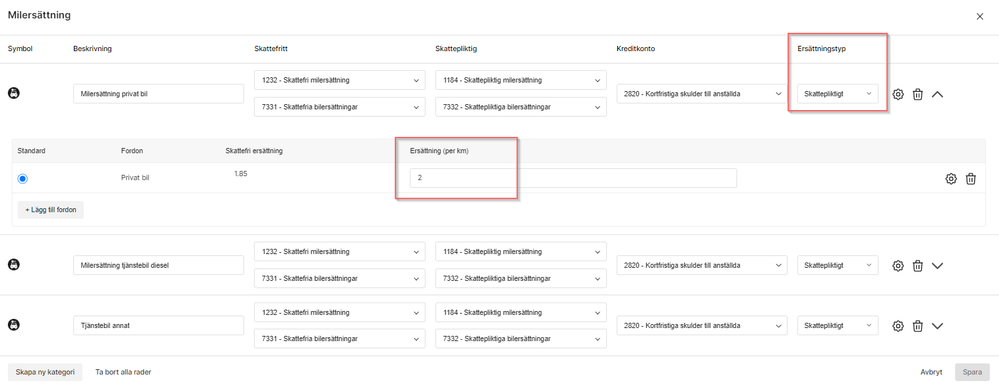Click the Kreditkonto column header
The width and height of the screenshot is (999, 387).
tap(635, 49)
